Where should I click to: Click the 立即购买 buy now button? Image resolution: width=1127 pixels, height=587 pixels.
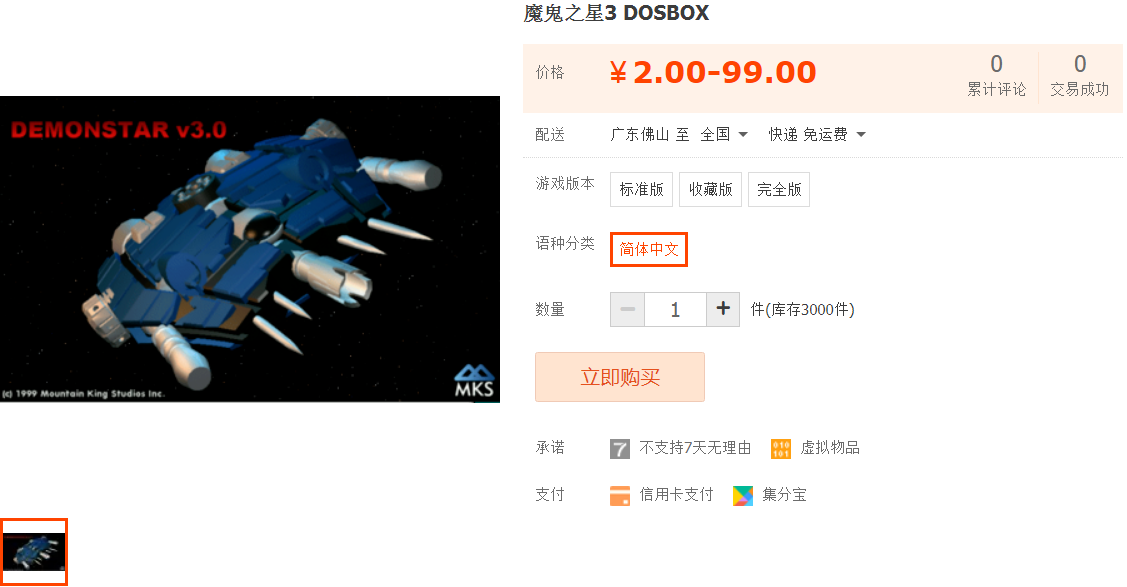620,377
